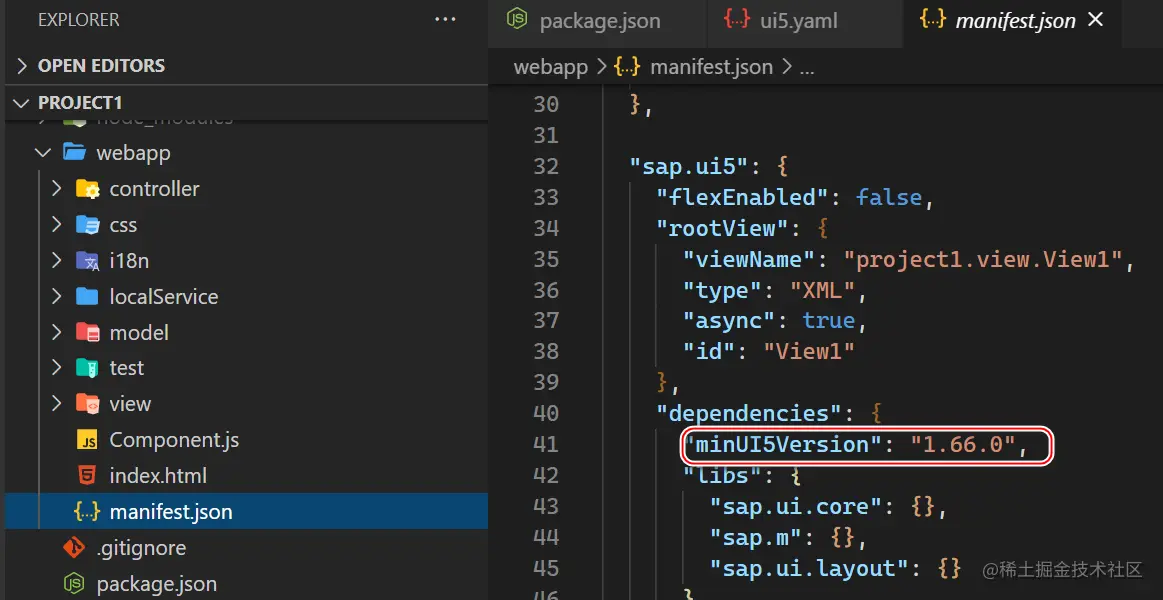Click the manifest.json breadcrumb segment
Image resolution: width=1163 pixels, height=600 pixels.
pyautogui.click(x=711, y=67)
